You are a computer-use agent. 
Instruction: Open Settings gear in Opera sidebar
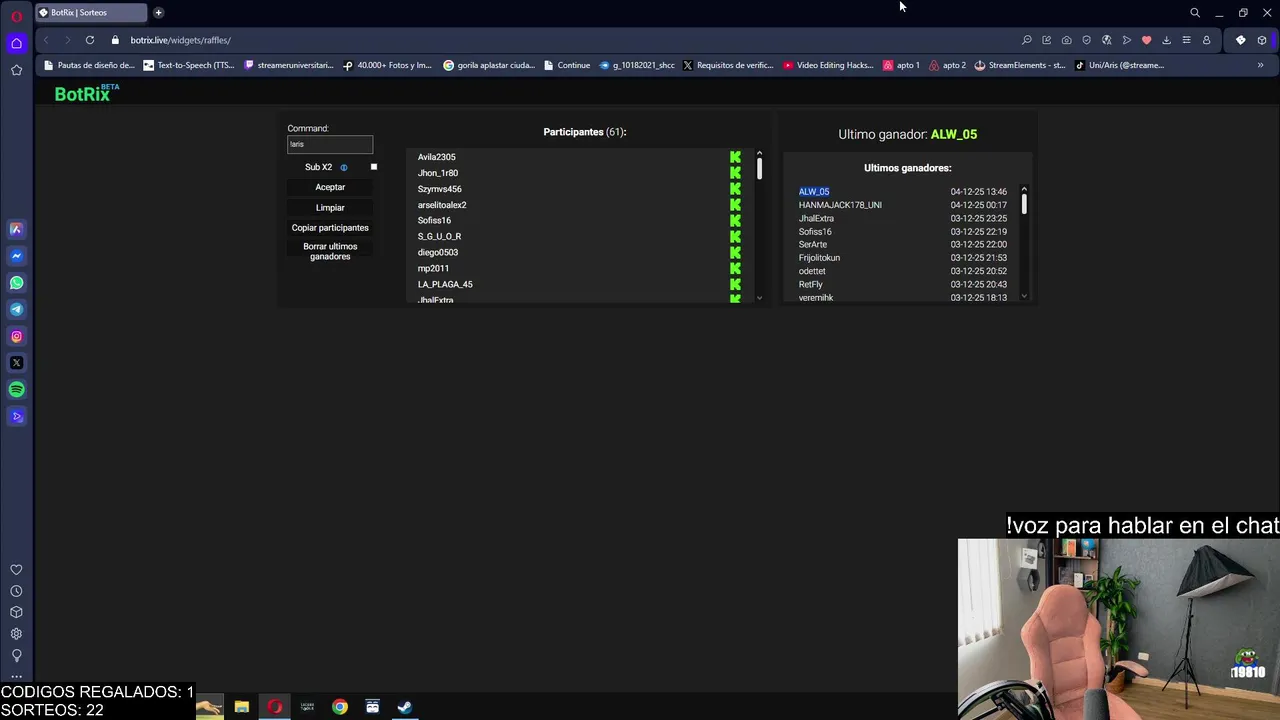click(16, 634)
